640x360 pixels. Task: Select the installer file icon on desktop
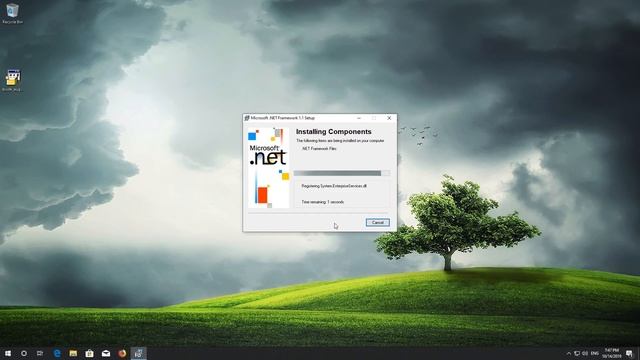12,80
